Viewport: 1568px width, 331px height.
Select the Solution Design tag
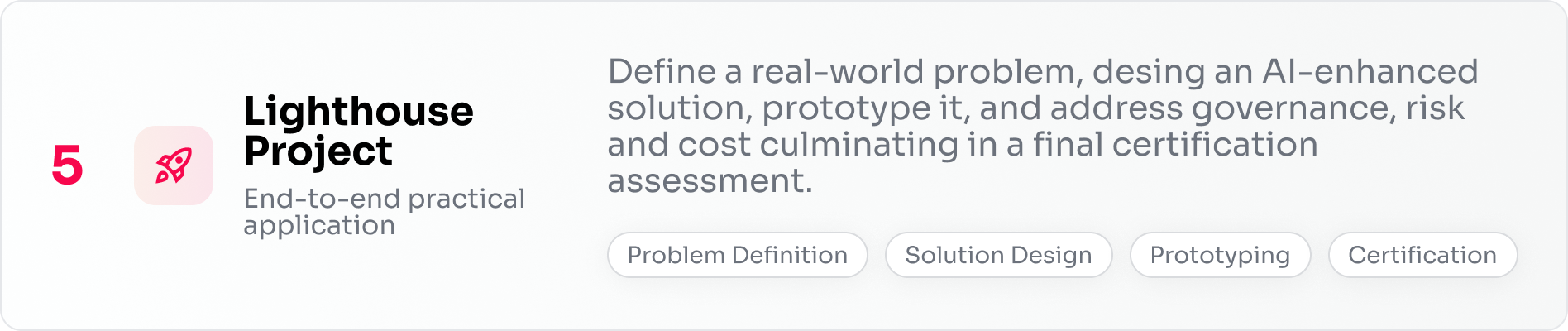click(x=998, y=255)
